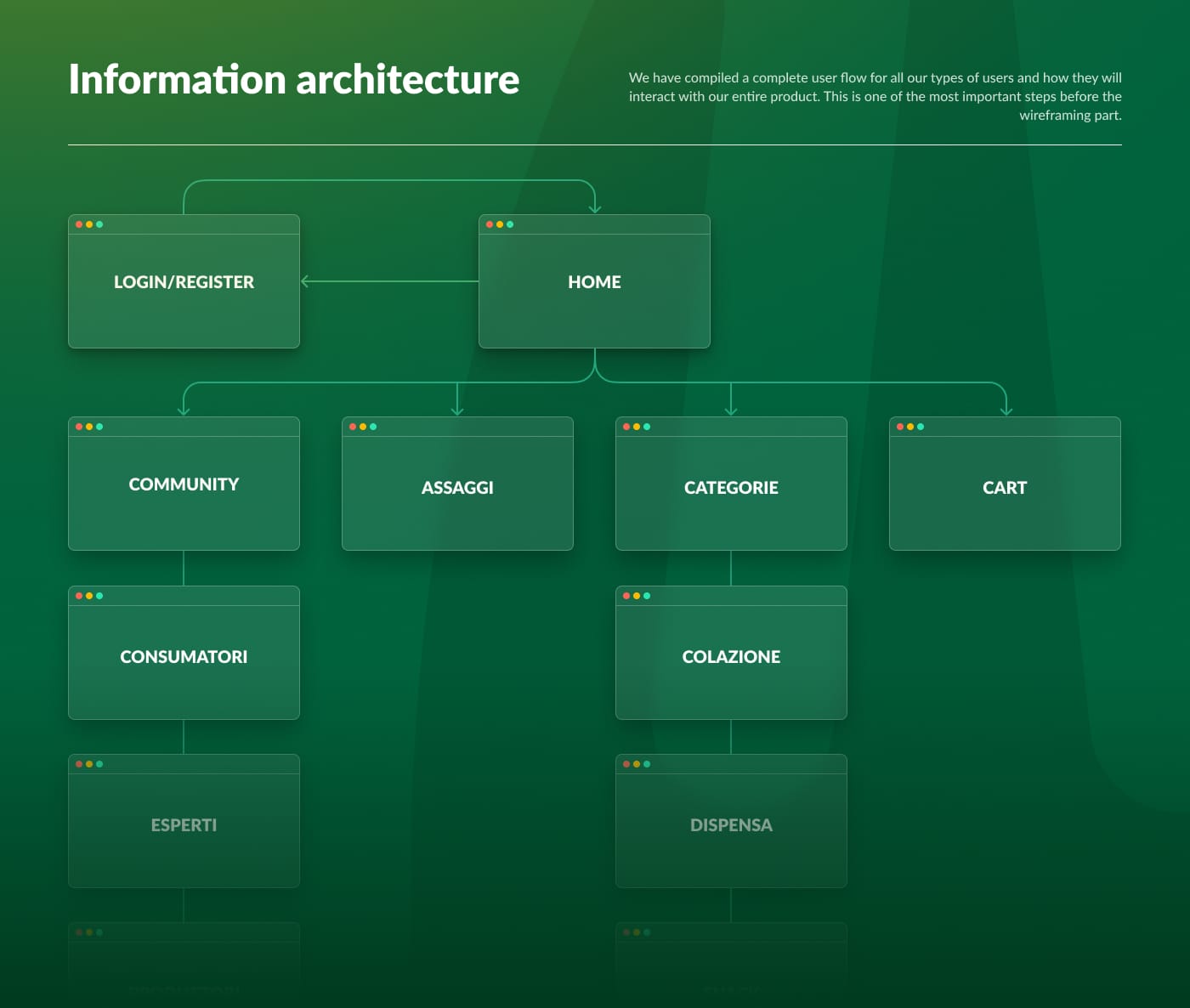
Task: Click the paragraph starting "We have compiled"
Action: pyautogui.click(x=875, y=96)
